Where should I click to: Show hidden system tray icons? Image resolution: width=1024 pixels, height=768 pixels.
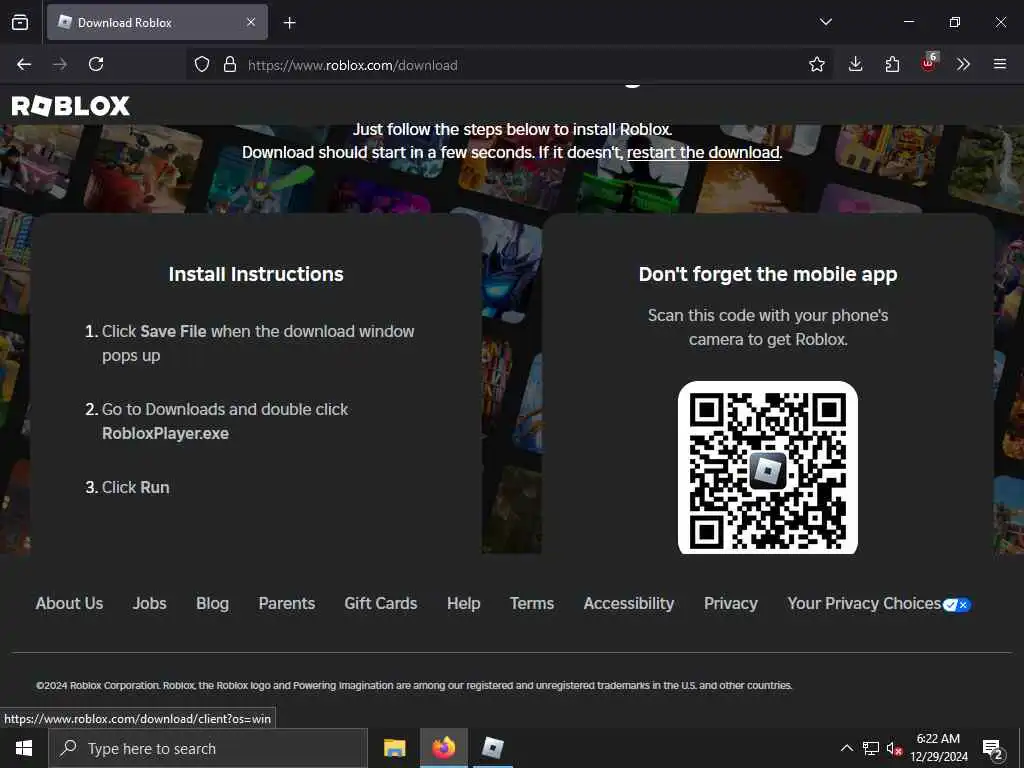(846, 748)
